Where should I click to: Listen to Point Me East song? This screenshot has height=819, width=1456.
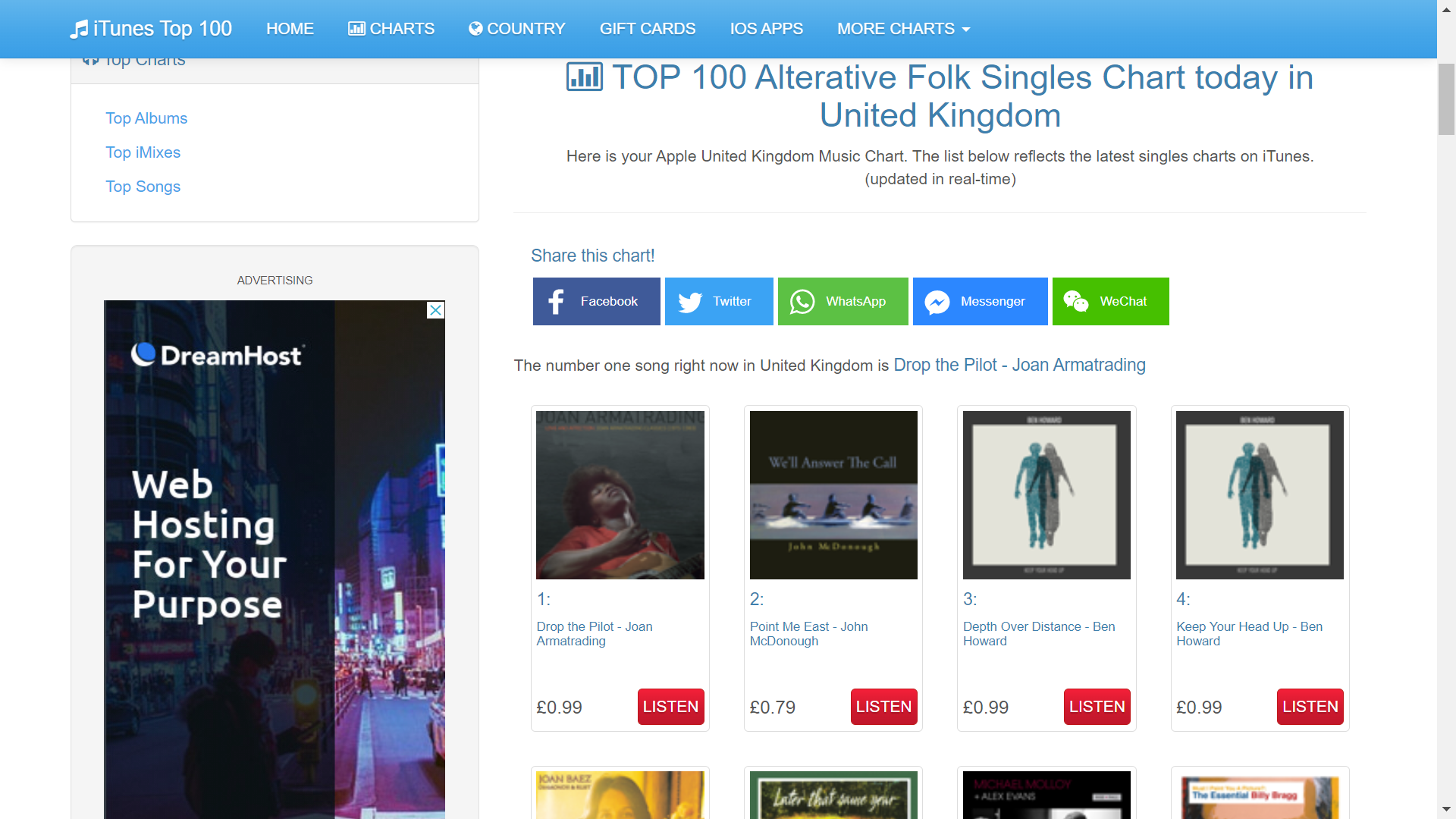pos(883,707)
